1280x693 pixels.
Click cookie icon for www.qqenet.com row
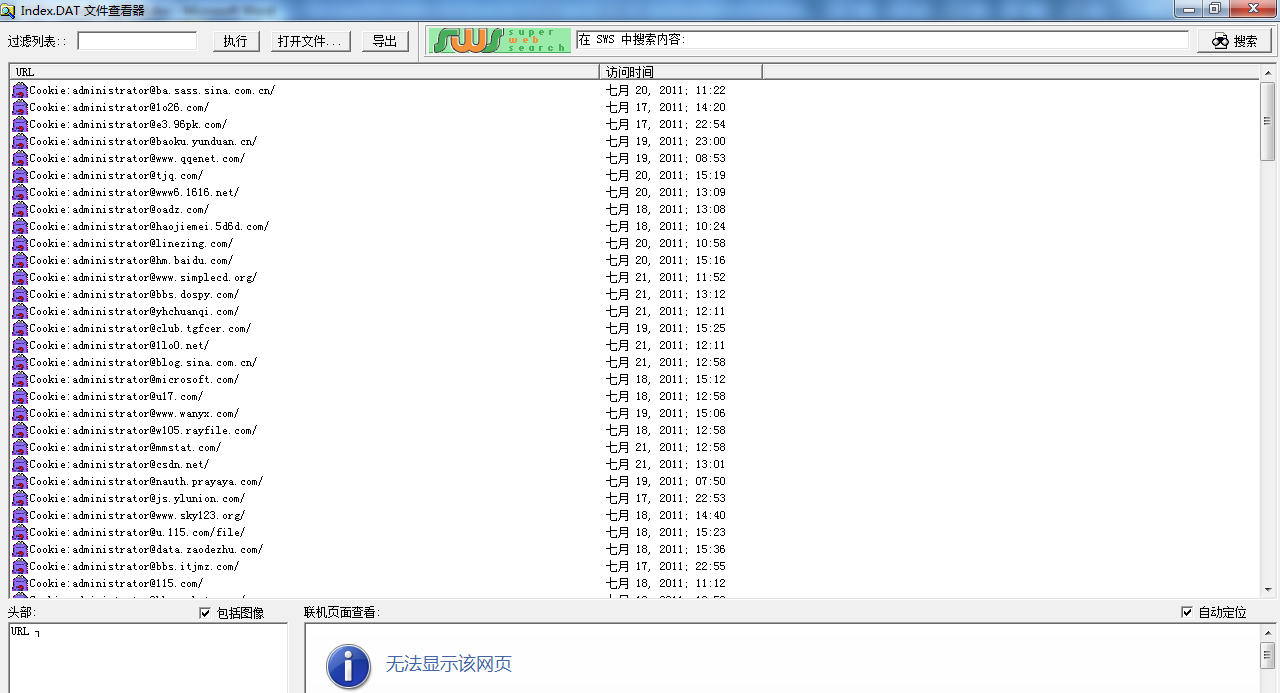20,158
